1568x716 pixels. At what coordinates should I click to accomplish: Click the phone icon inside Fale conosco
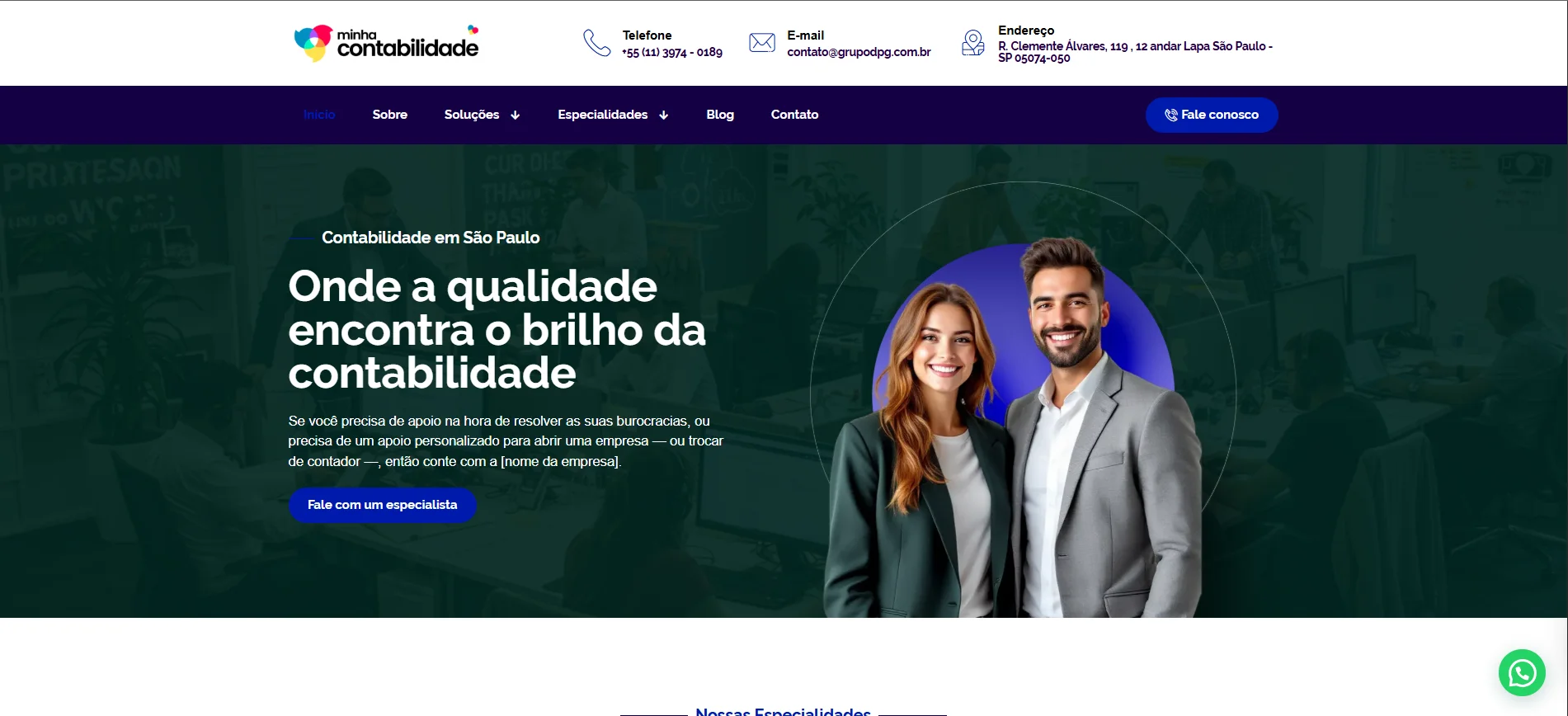pyautogui.click(x=1170, y=115)
